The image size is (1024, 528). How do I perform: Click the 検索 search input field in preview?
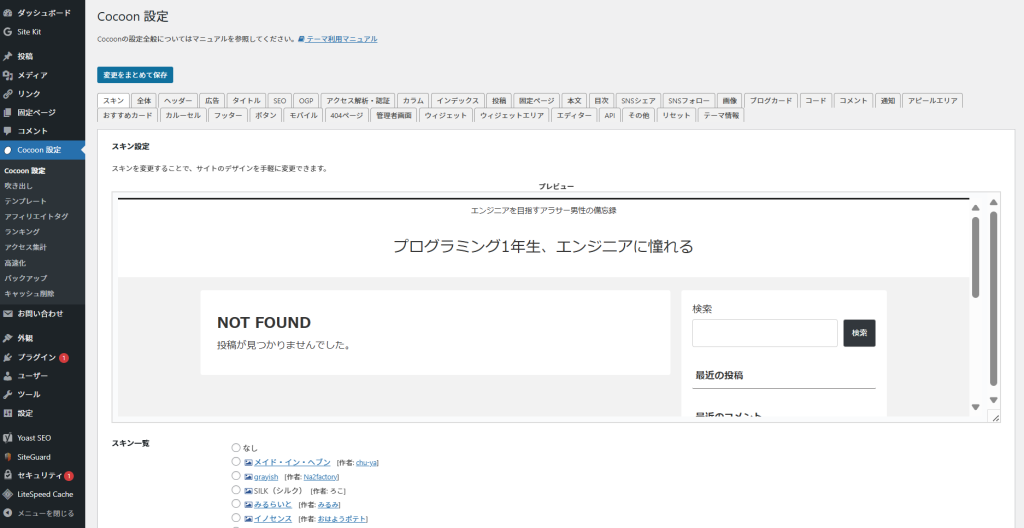(x=764, y=333)
